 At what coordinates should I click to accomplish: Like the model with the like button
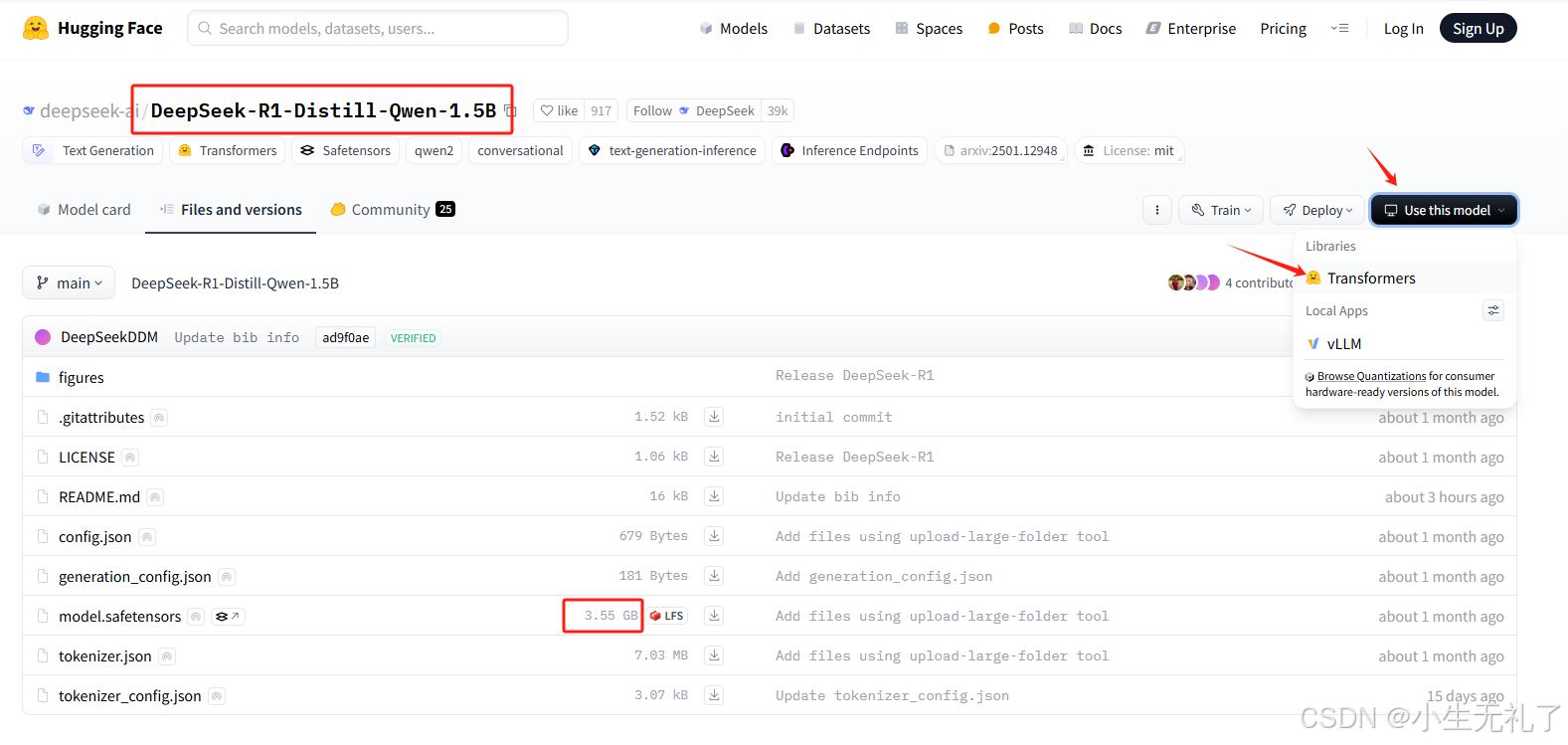point(559,110)
